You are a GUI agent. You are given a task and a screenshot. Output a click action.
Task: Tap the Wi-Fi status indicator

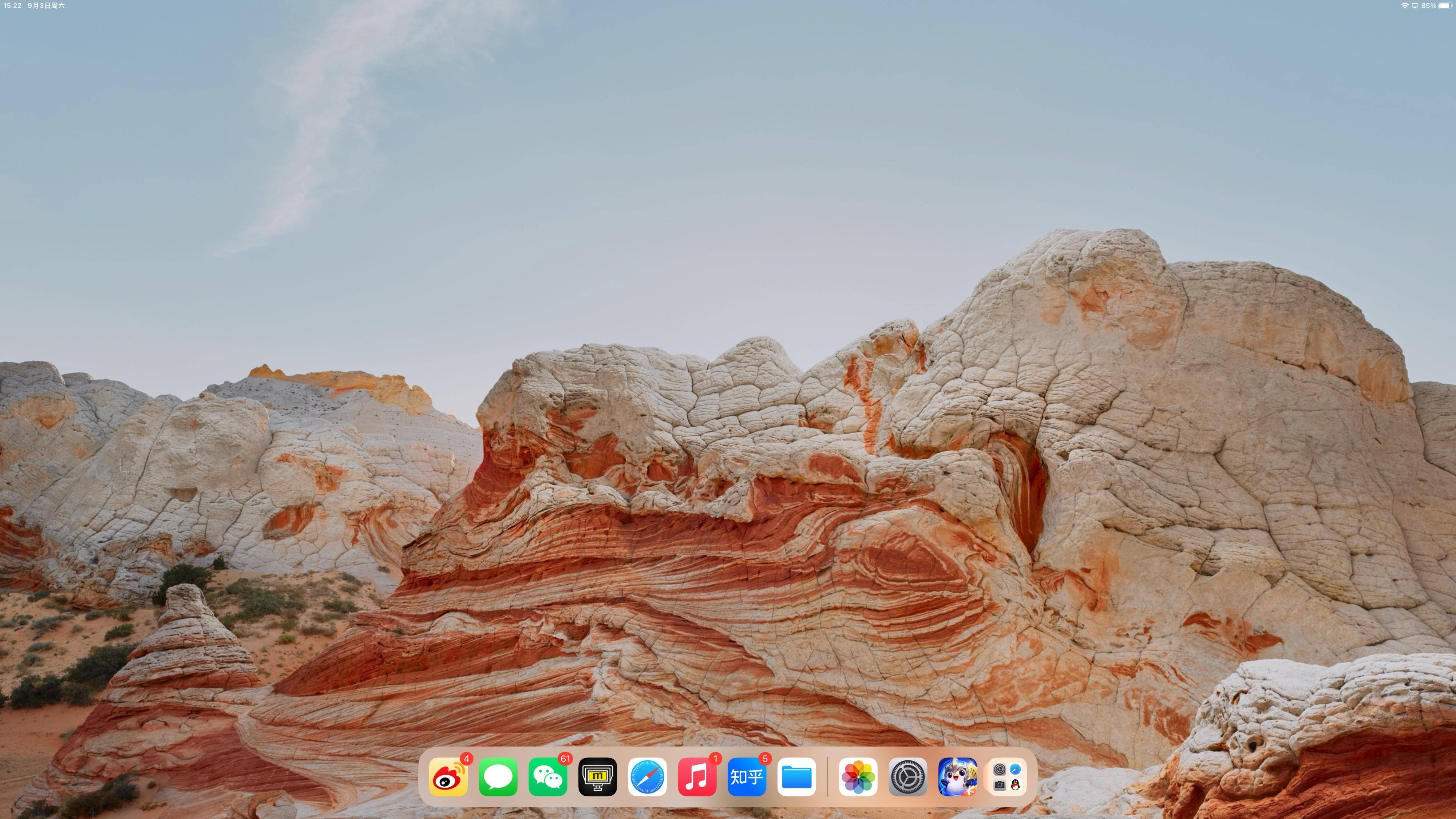click(1405, 6)
